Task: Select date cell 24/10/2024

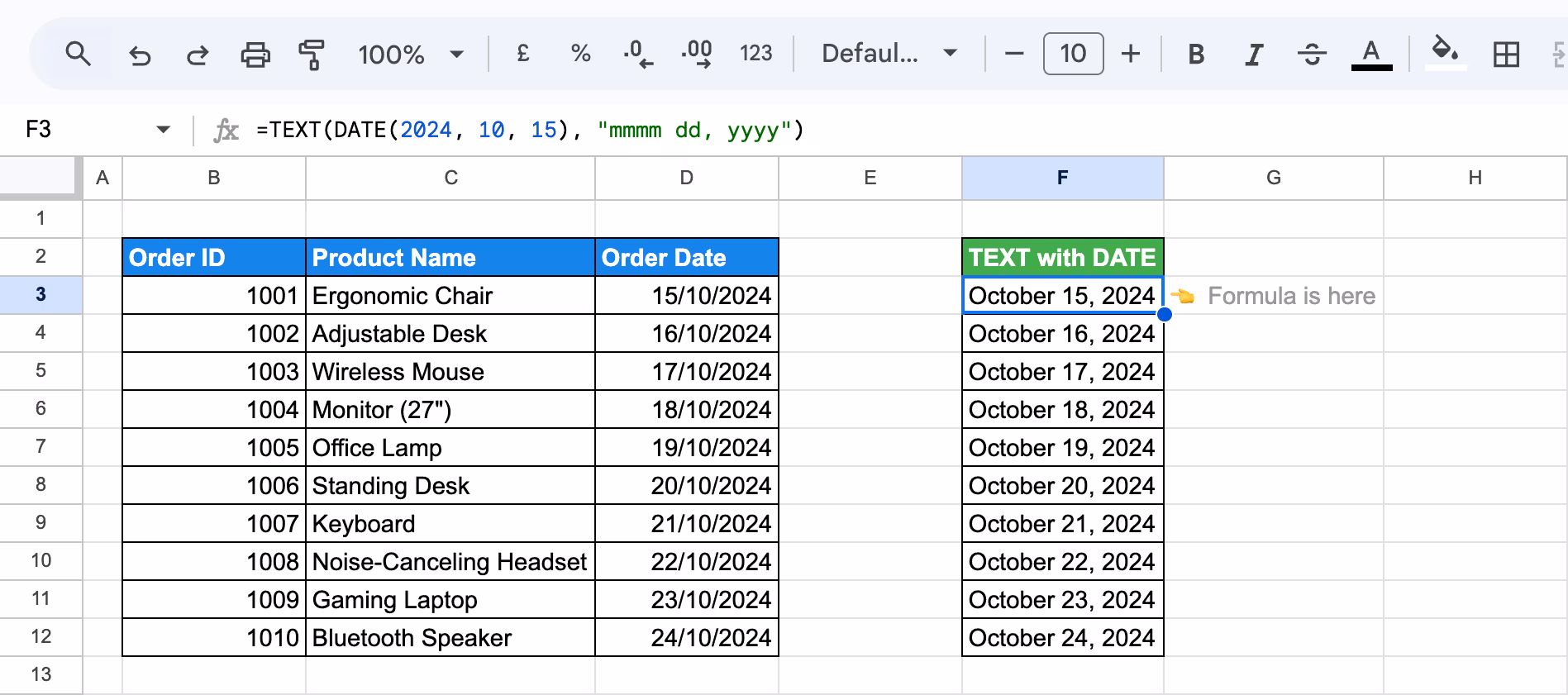Action: pos(687,637)
